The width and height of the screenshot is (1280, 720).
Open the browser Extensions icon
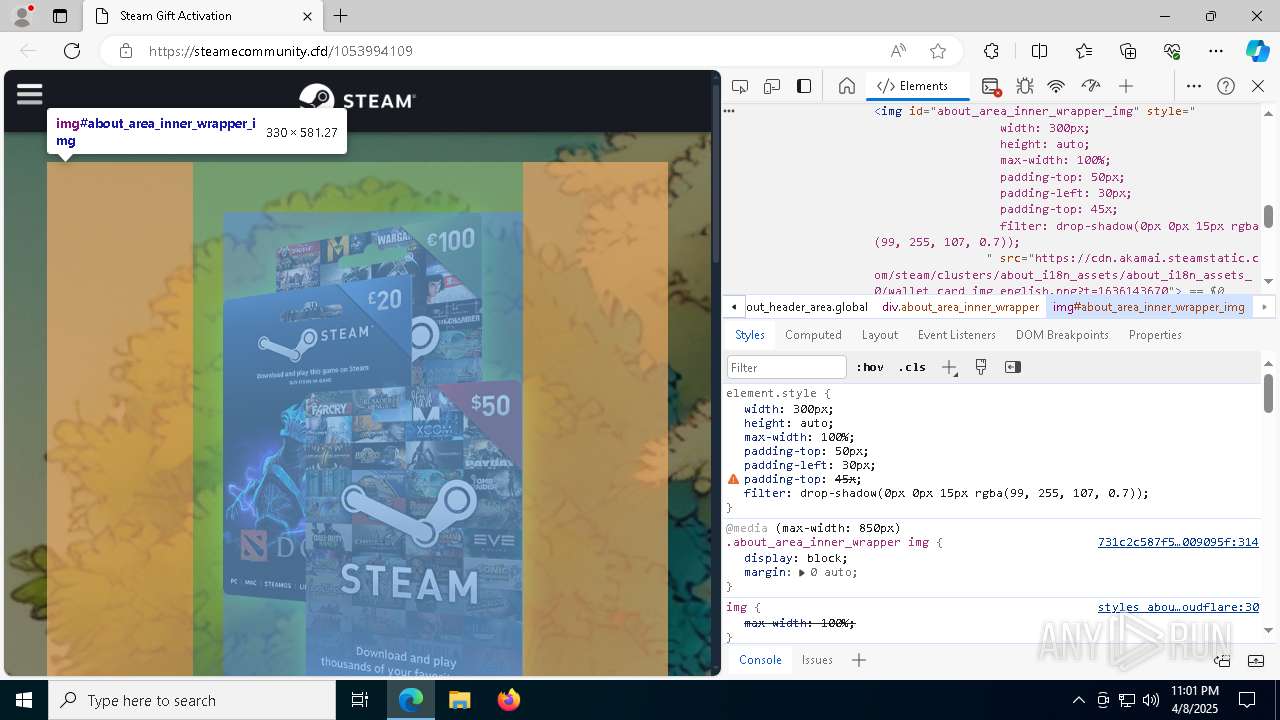point(991,51)
